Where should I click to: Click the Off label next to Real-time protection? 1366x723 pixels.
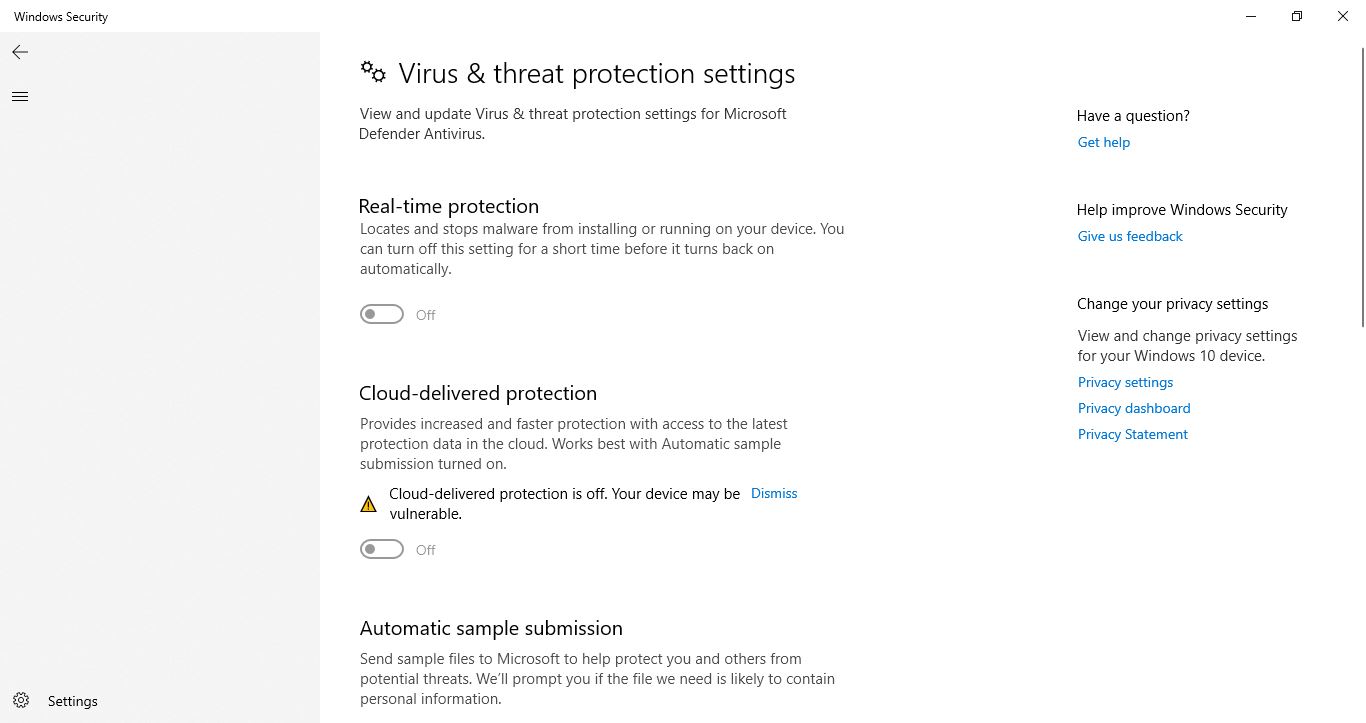tap(425, 314)
